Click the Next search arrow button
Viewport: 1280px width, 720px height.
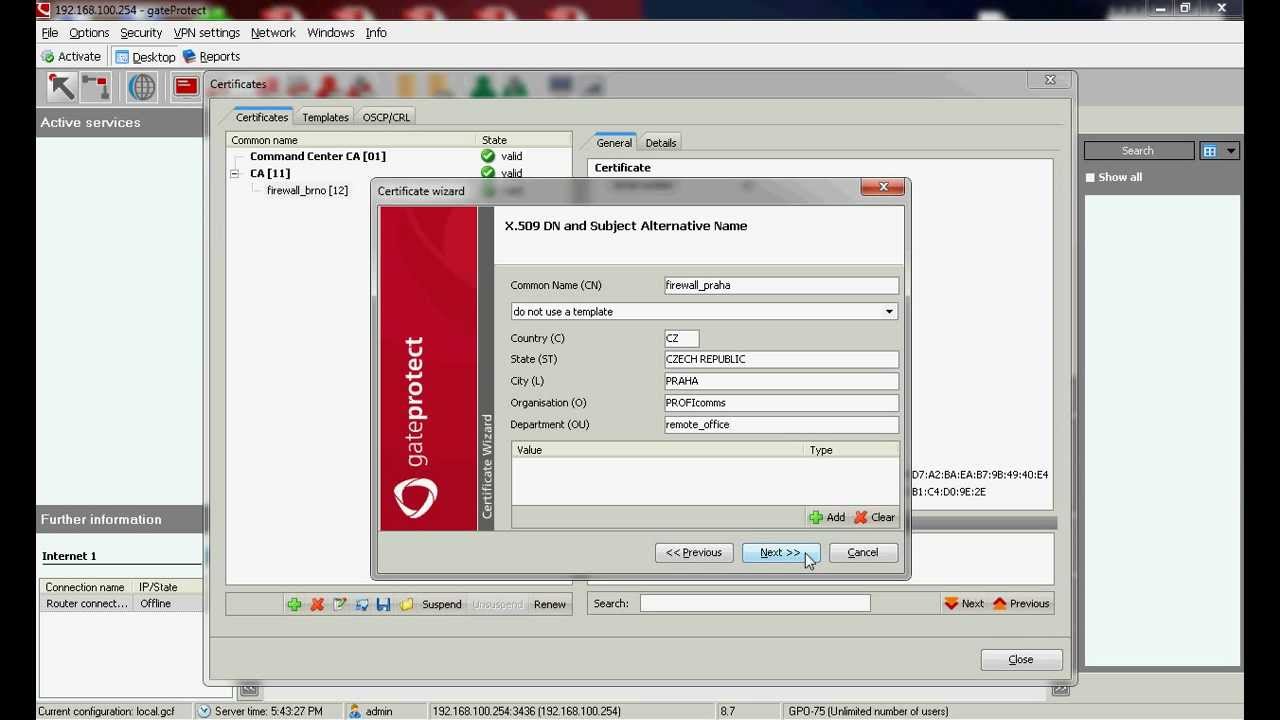pos(964,604)
